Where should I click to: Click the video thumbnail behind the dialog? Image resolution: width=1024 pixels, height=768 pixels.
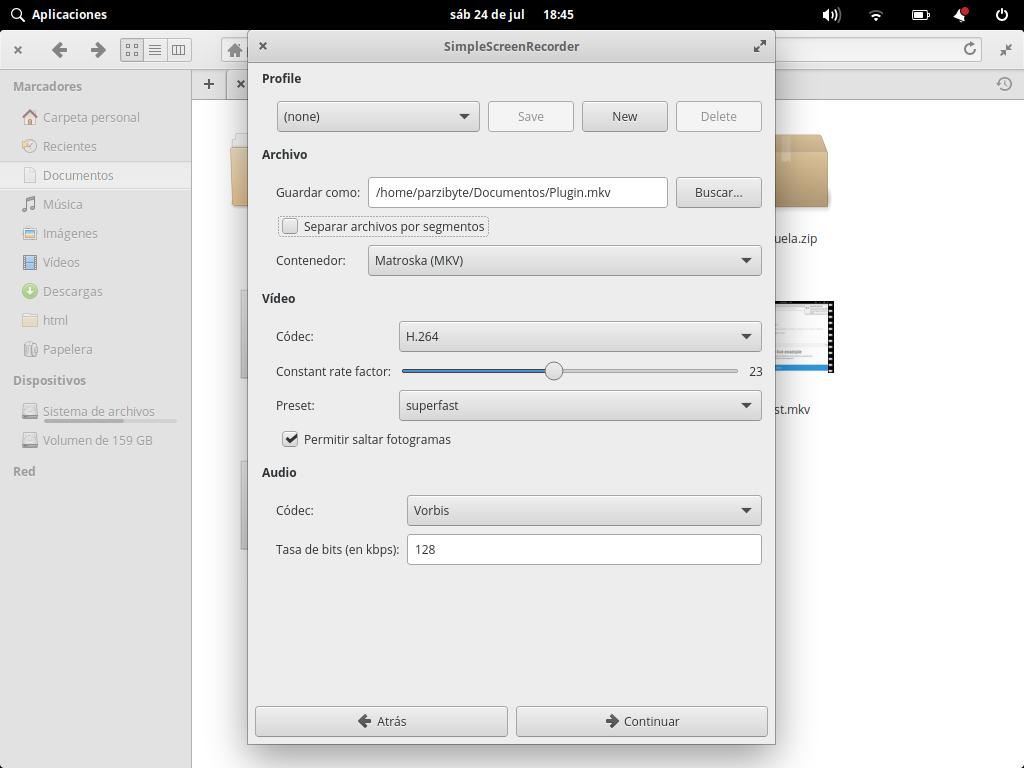(805, 337)
